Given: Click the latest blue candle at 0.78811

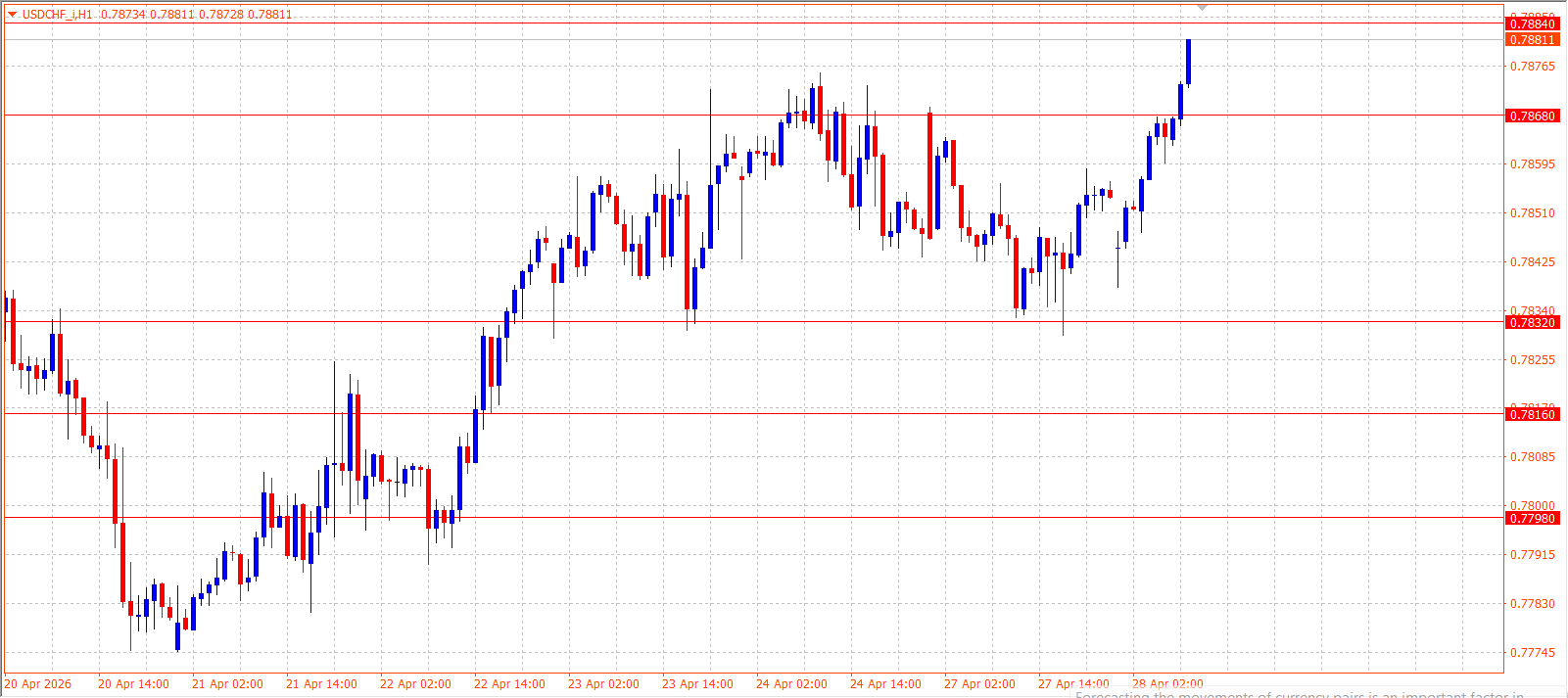Looking at the screenshot, I should (1188, 62).
